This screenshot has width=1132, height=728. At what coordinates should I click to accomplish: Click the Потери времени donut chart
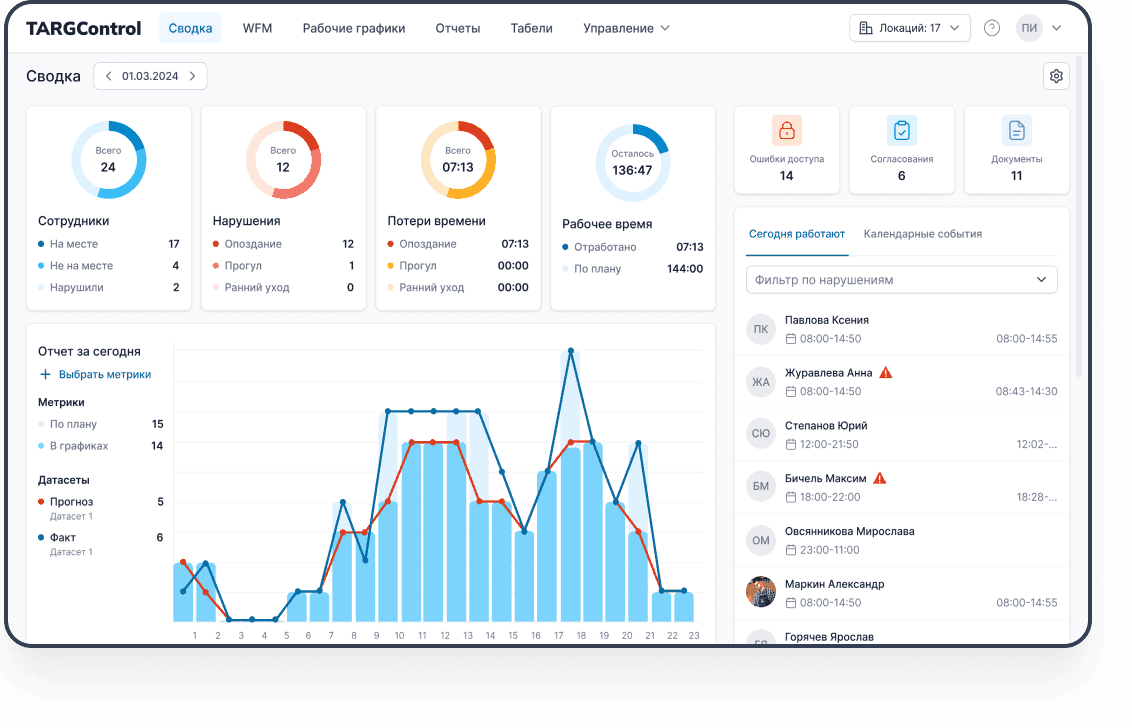458,160
